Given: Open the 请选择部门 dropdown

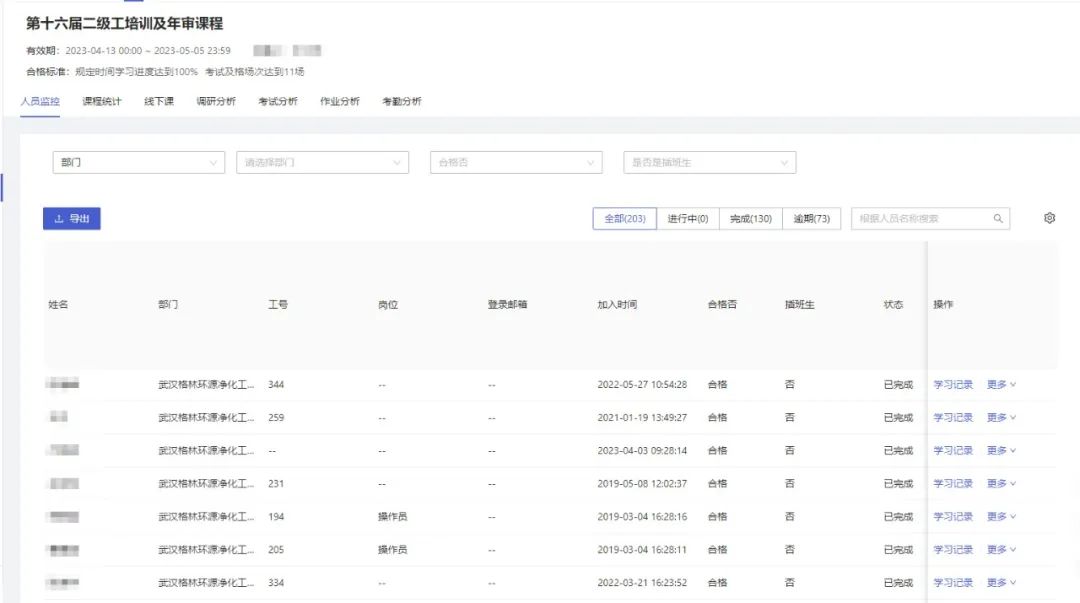Looking at the screenshot, I should coord(322,163).
